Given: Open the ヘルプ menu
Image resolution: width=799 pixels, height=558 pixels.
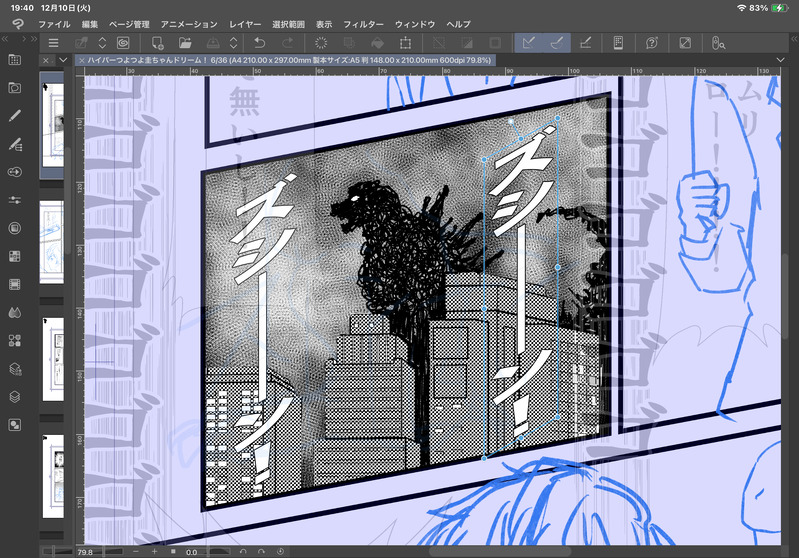Looking at the screenshot, I should tap(459, 24).
